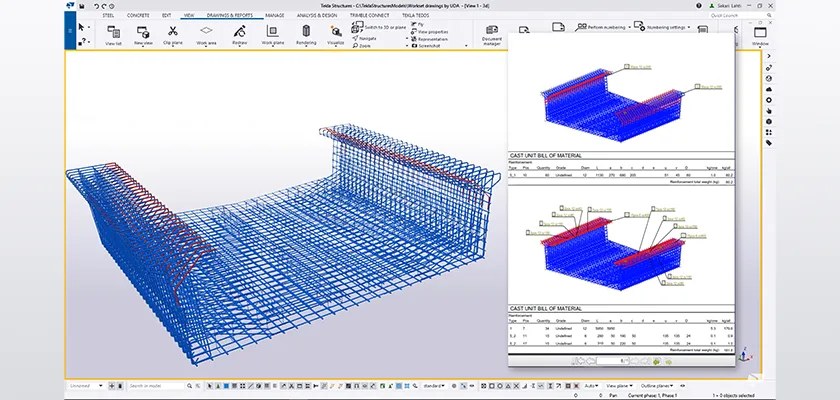This screenshot has width=840, height=400.
Task: Select the Work plane tool
Action: (x=273, y=35)
